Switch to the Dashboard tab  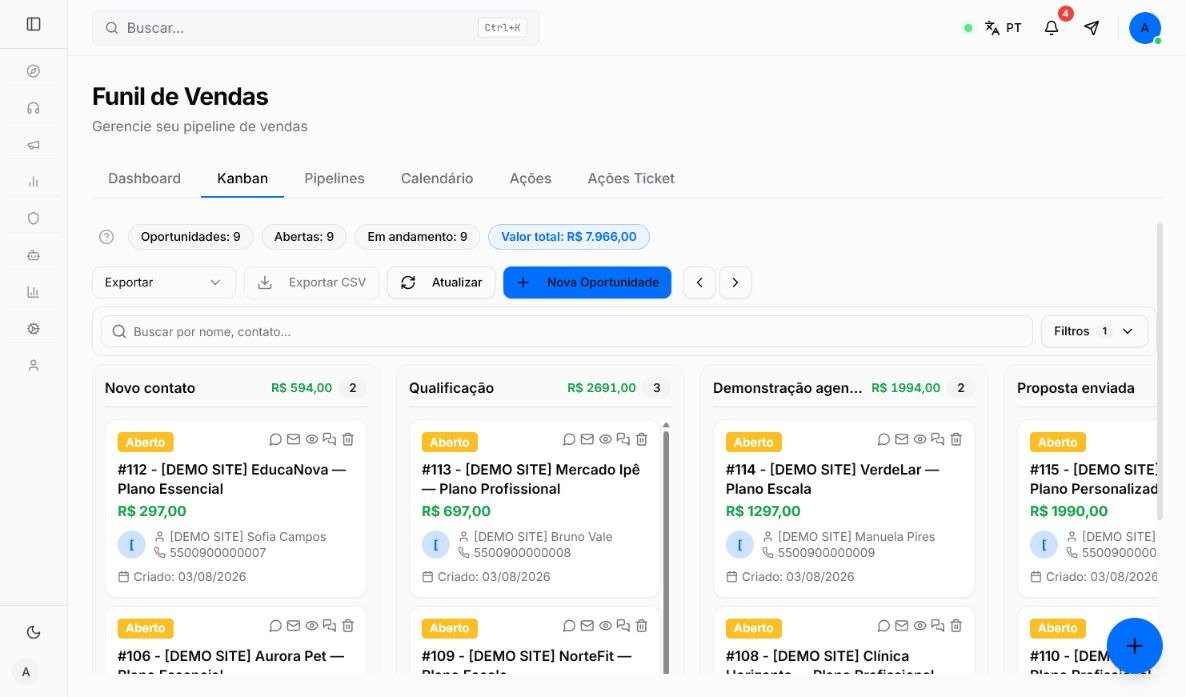144,179
